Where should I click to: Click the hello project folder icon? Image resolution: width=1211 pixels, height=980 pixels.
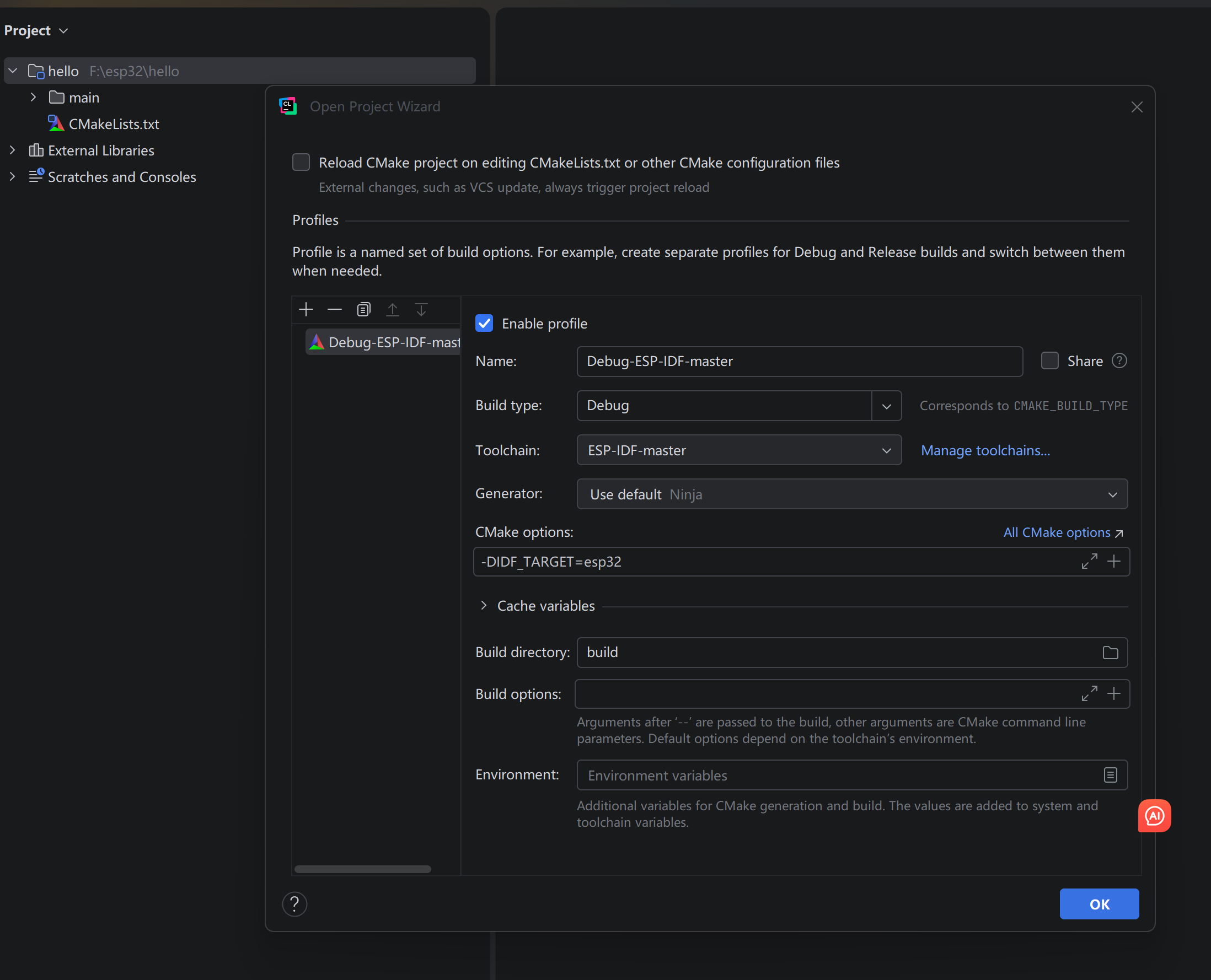[36, 71]
